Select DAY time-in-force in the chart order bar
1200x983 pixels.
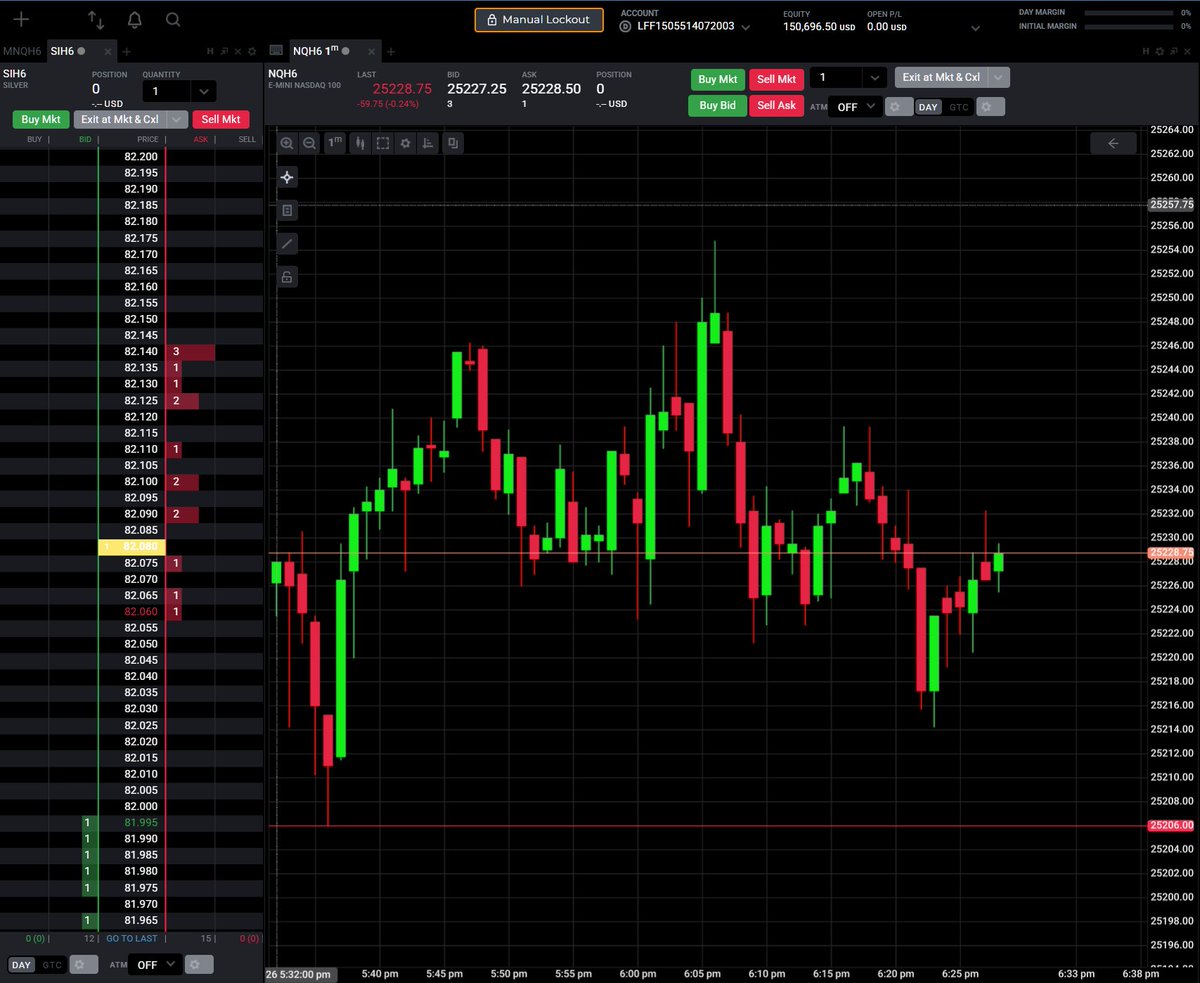pos(929,107)
